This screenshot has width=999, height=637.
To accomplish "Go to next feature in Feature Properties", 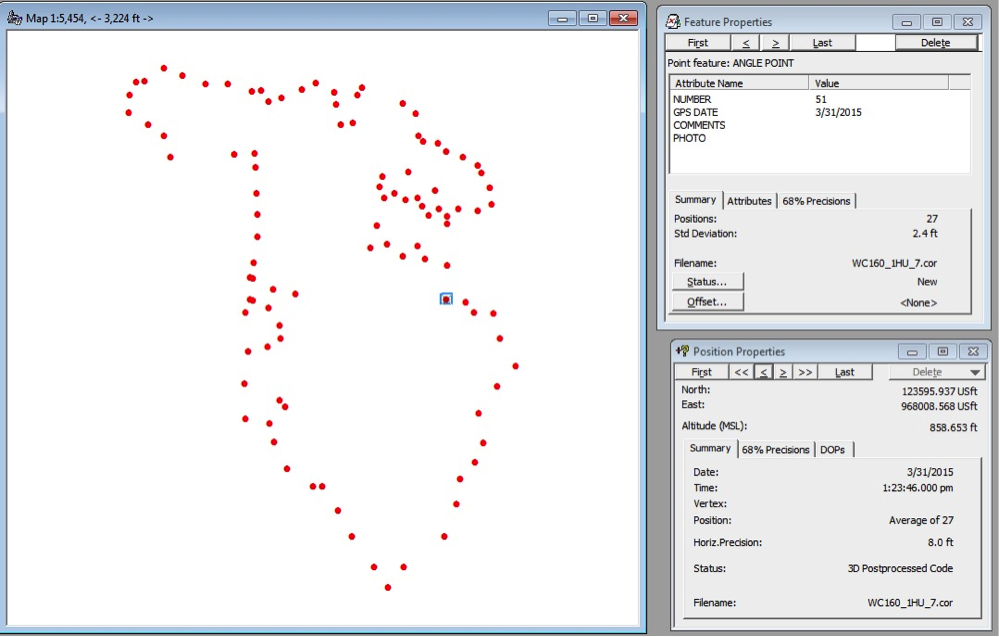I will (x=775, y=43).
